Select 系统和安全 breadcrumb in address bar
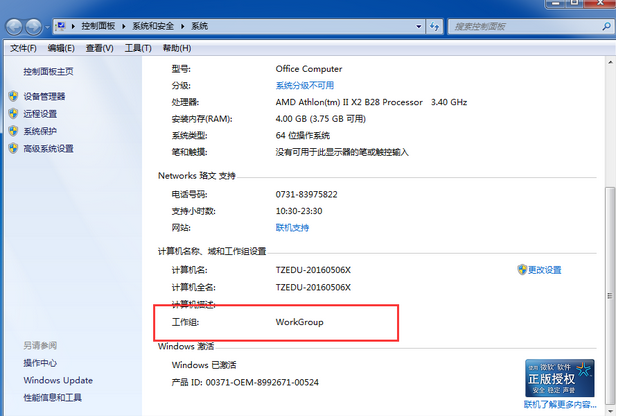Viewport: 617px width, 416px height. (153, 26)
